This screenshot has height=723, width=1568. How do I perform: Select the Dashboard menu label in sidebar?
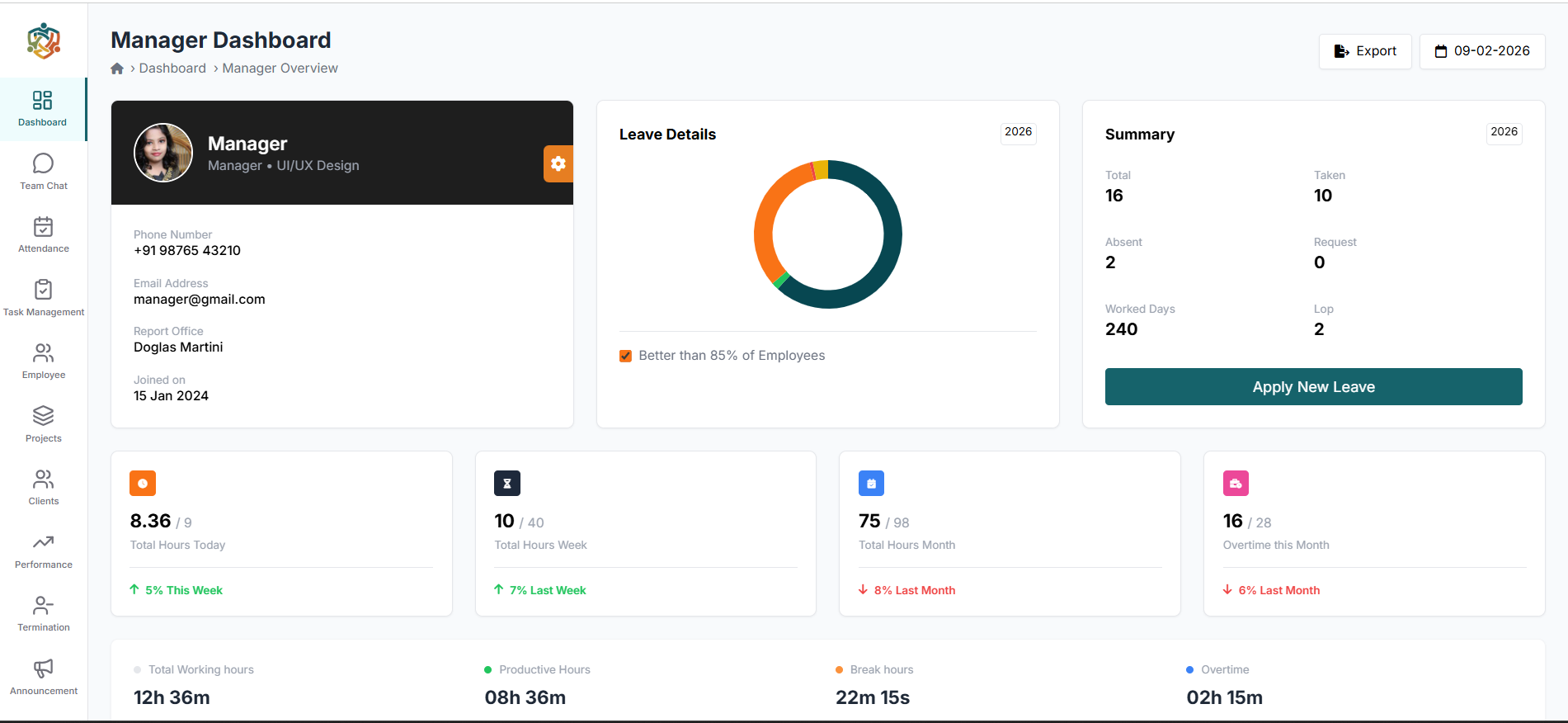43,122
